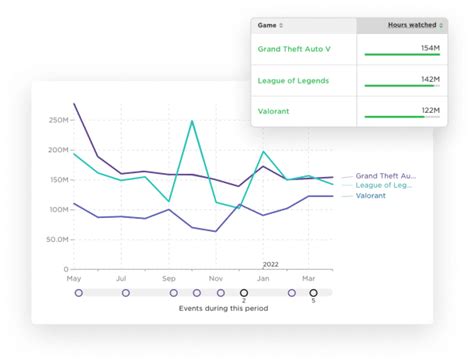Select event marker below Jul
The image size is (474, 364).
[x=126, y=293]
